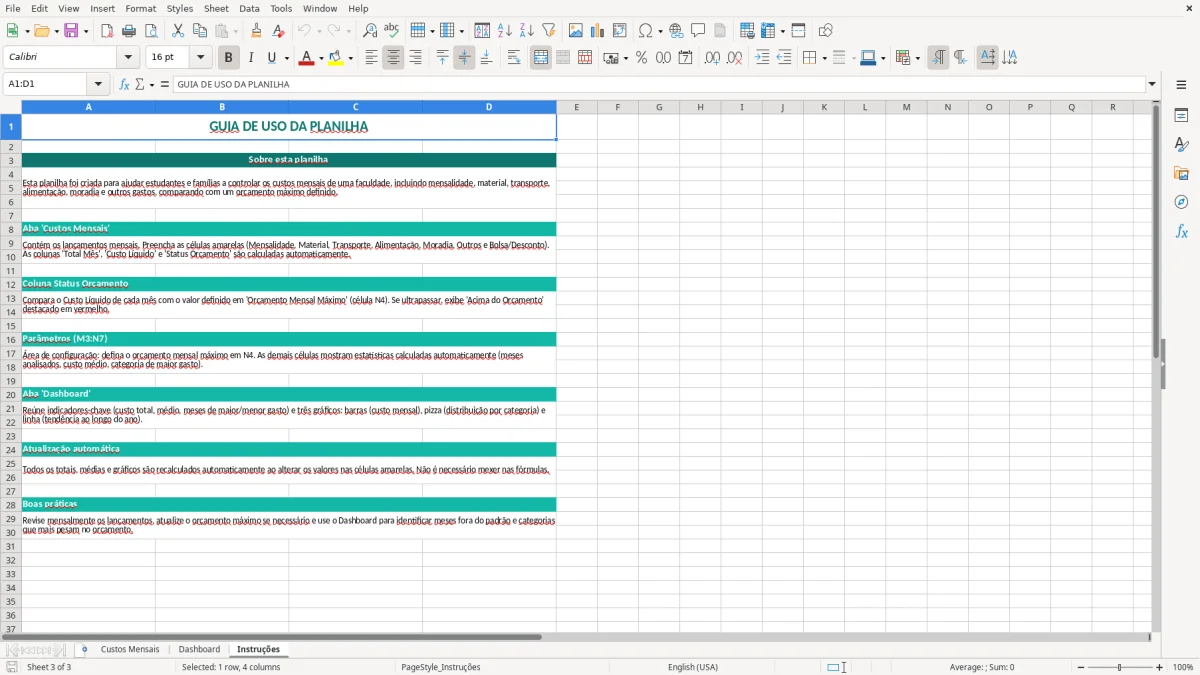This screenshot has height=675, width=1200.
Task: Open the Data menu
Action: coord(249,8)
